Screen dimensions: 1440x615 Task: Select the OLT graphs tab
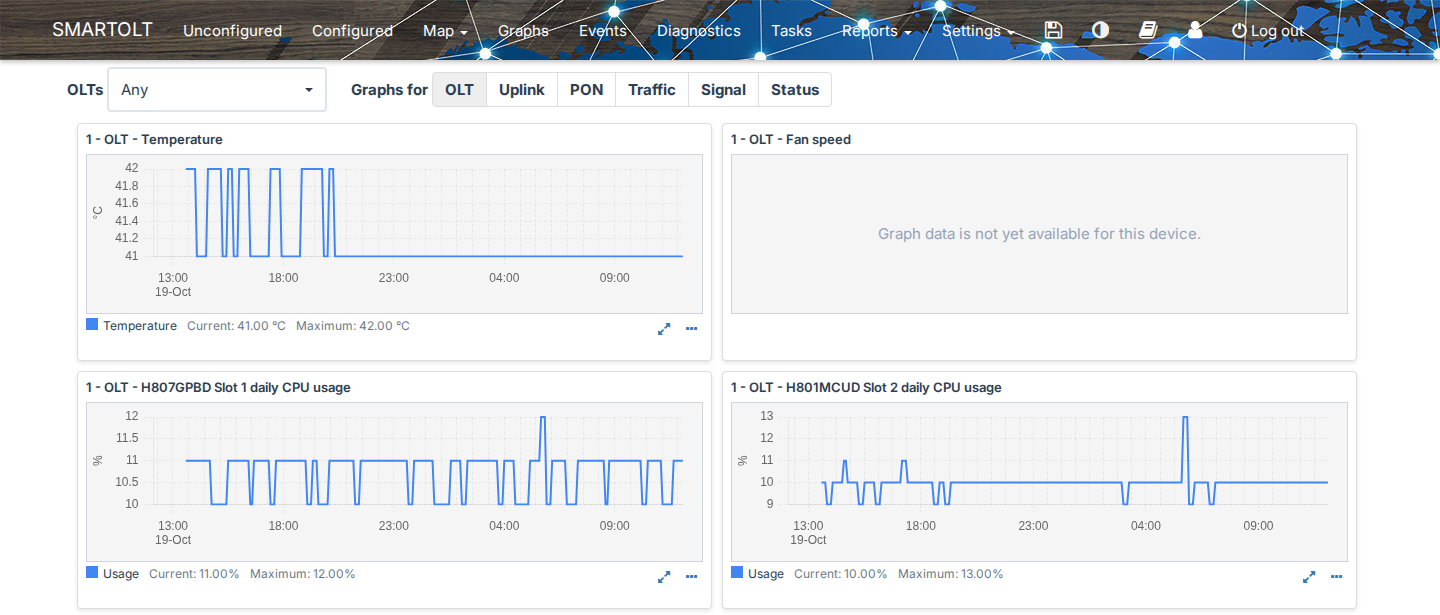(459, 90)
